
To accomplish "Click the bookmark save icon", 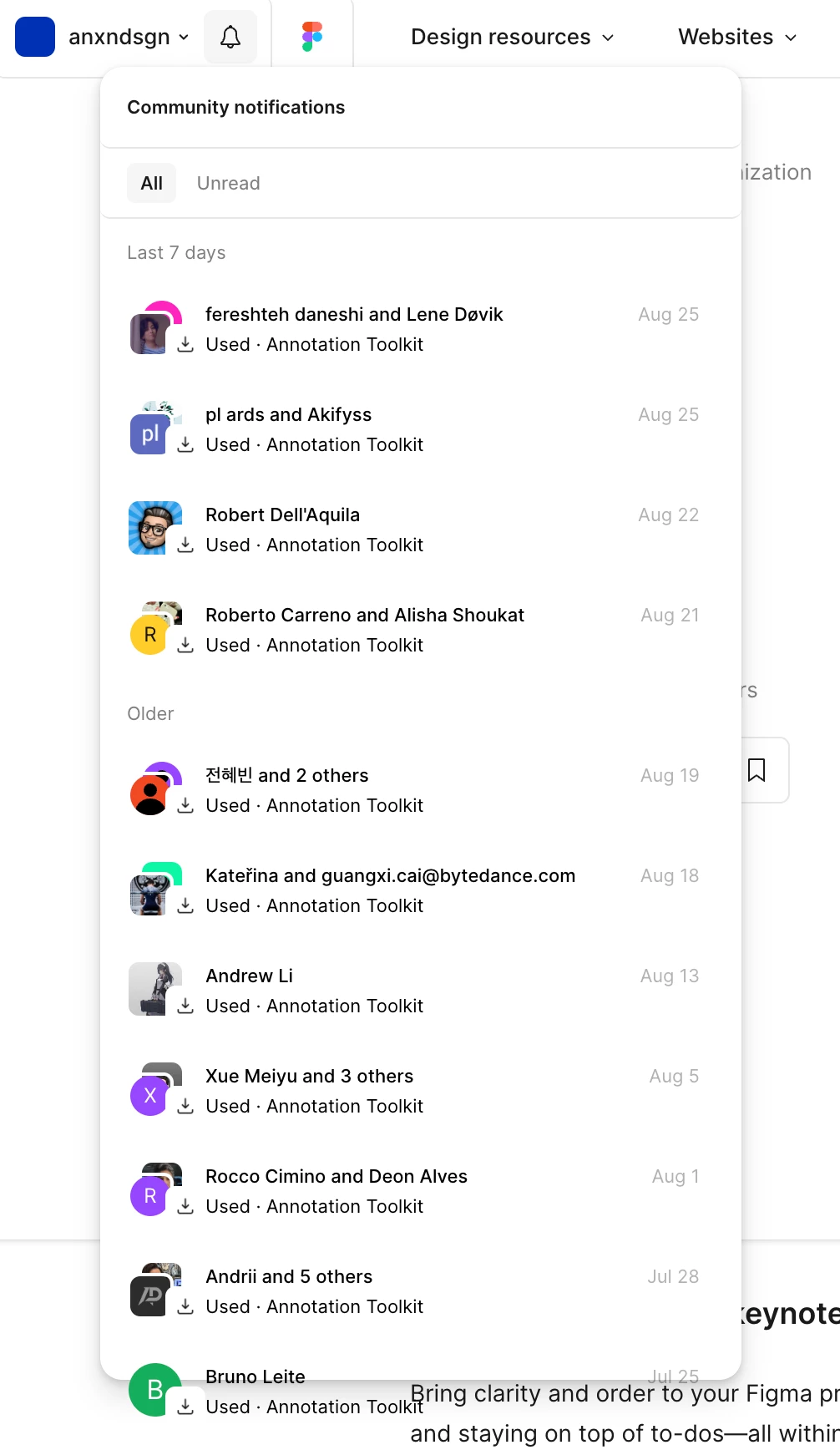I will (x=757, y=770).
